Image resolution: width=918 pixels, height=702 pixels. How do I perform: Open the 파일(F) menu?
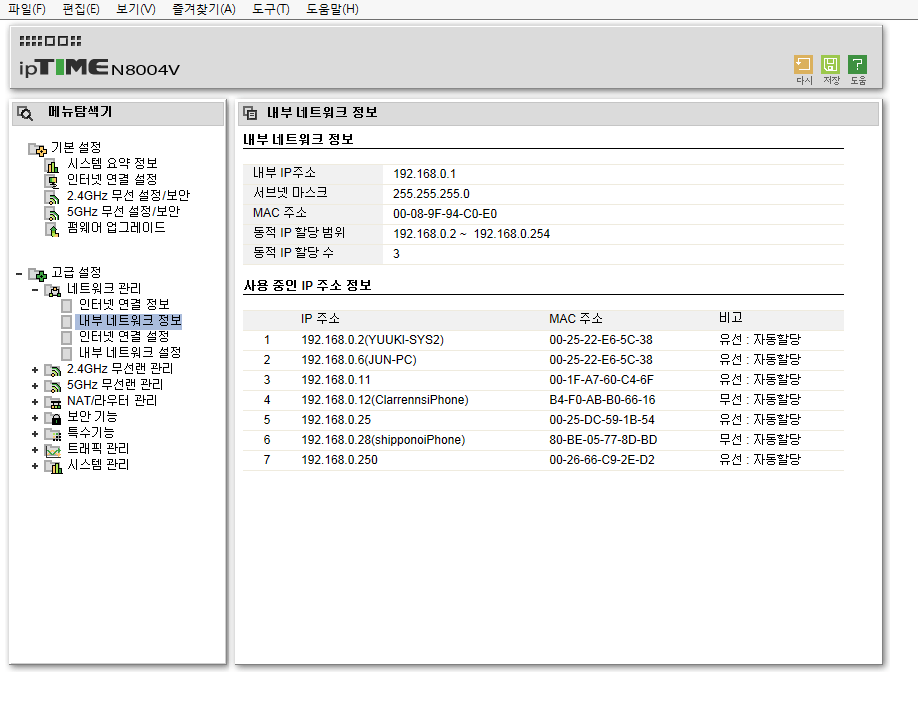tap(27, 9)
